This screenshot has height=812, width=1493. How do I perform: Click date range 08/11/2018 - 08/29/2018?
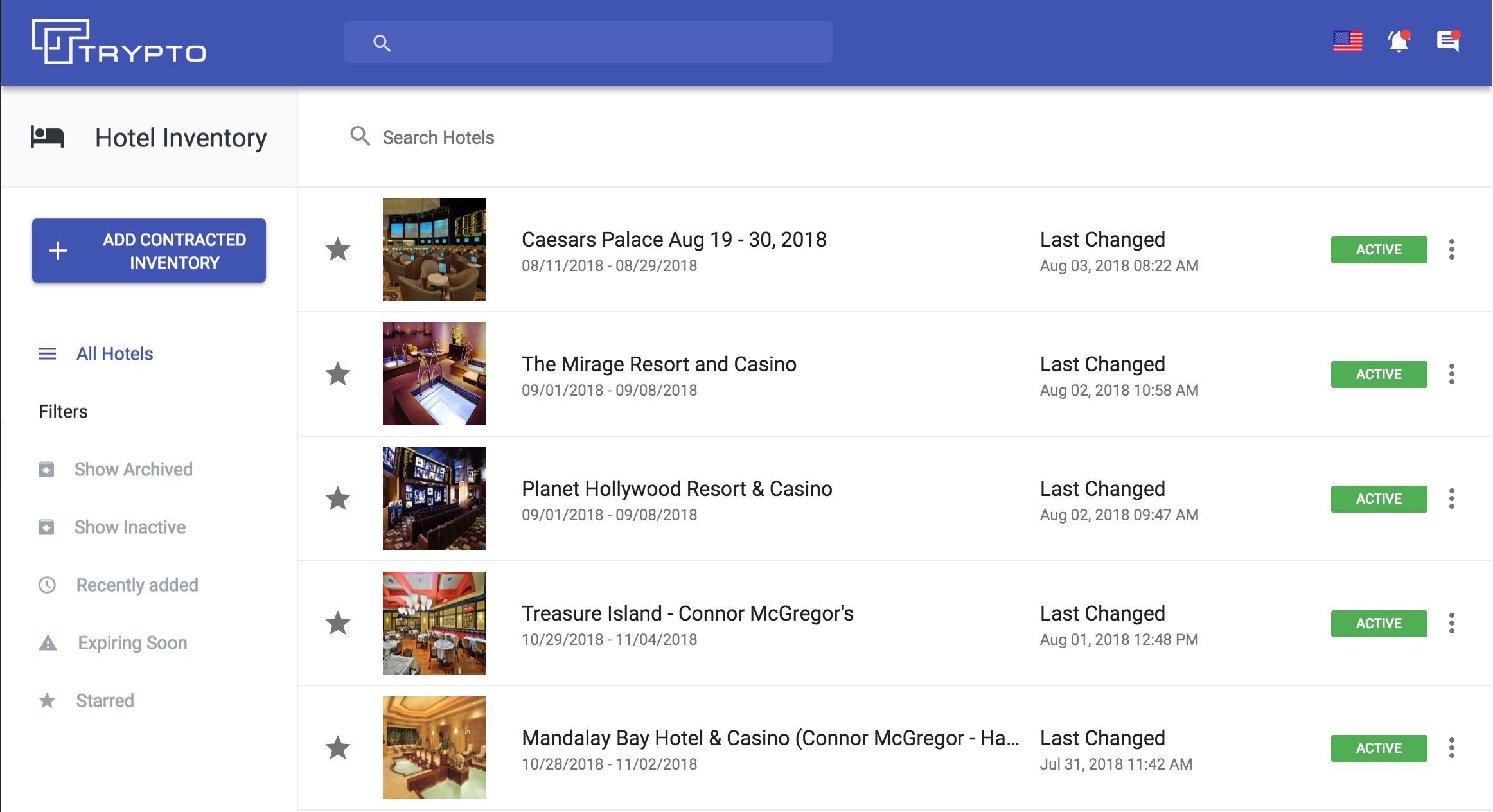609,265
